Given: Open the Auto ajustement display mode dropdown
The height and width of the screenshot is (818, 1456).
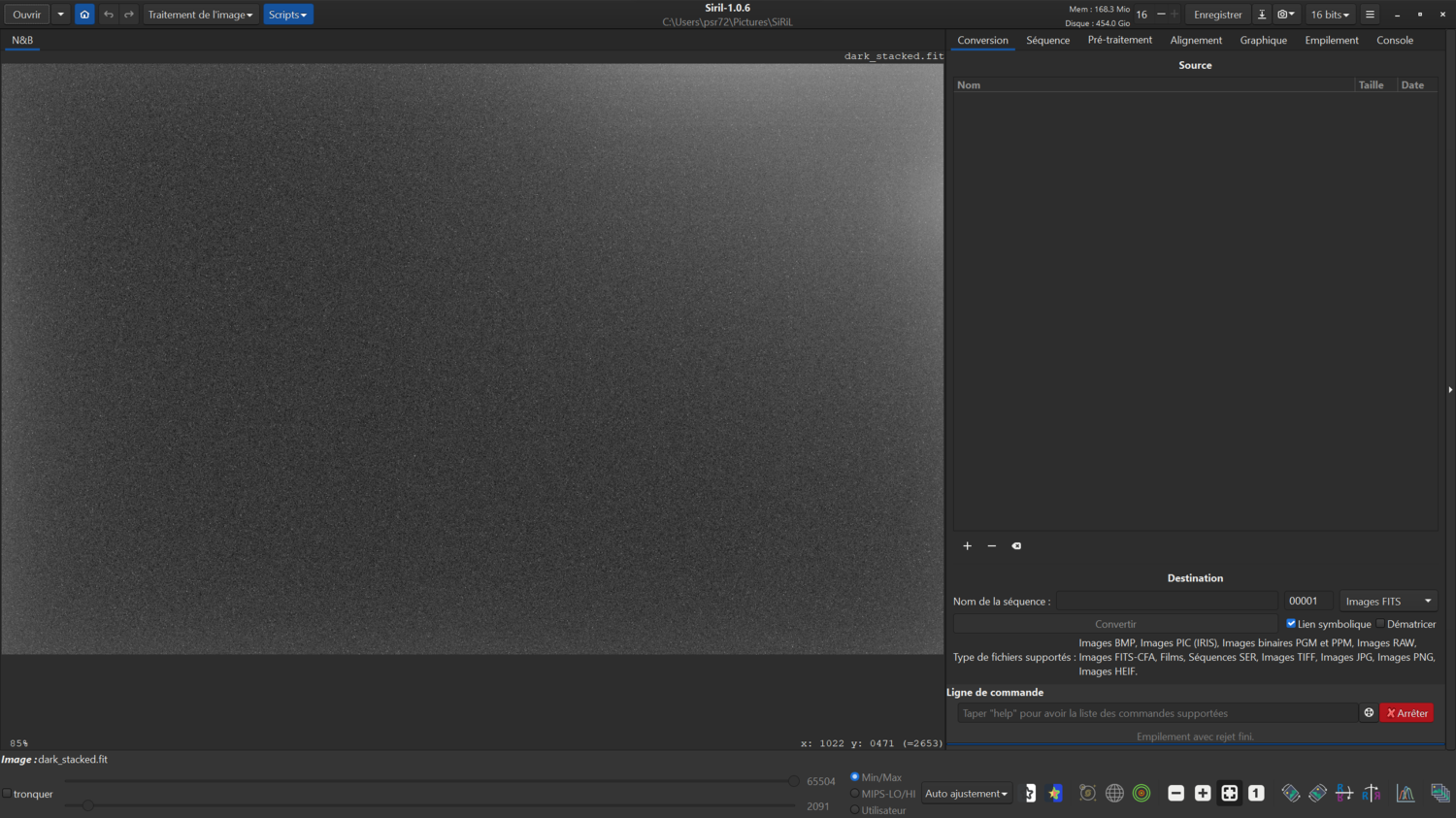Looking at the screenshot, I should coord(966,794).
